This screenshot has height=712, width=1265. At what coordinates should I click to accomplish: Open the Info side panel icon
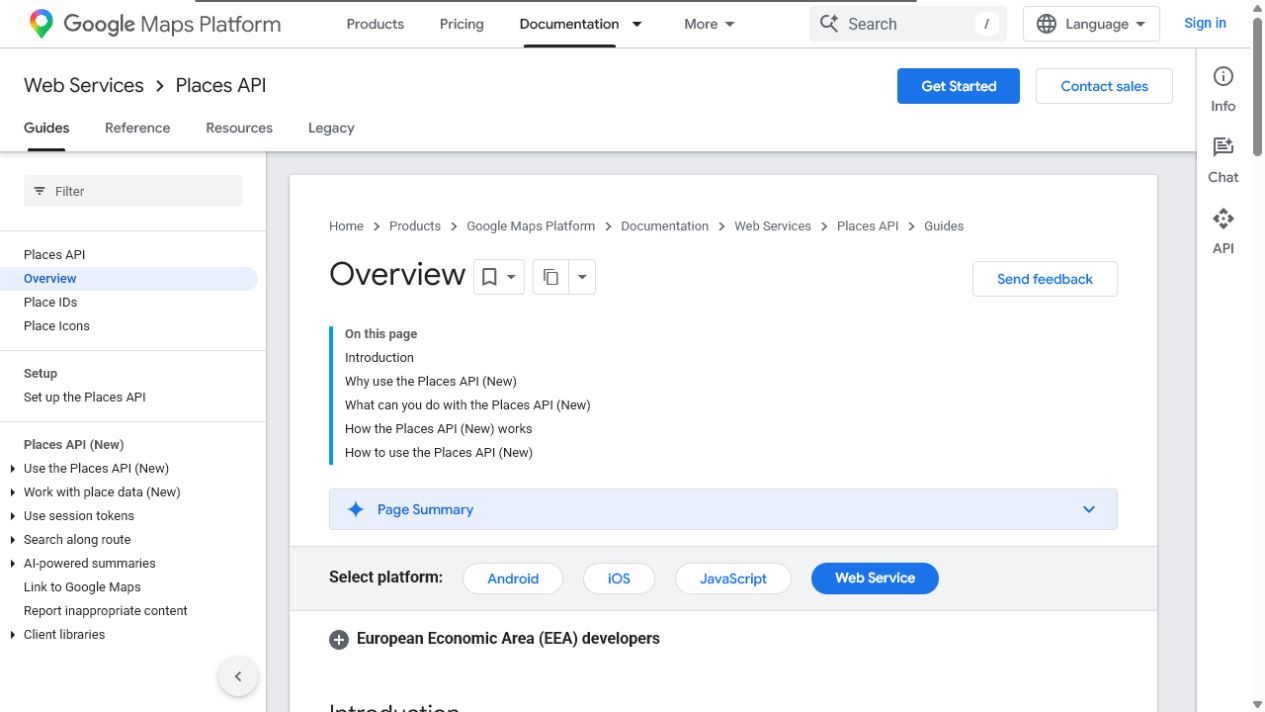(x=1223, y=76)
